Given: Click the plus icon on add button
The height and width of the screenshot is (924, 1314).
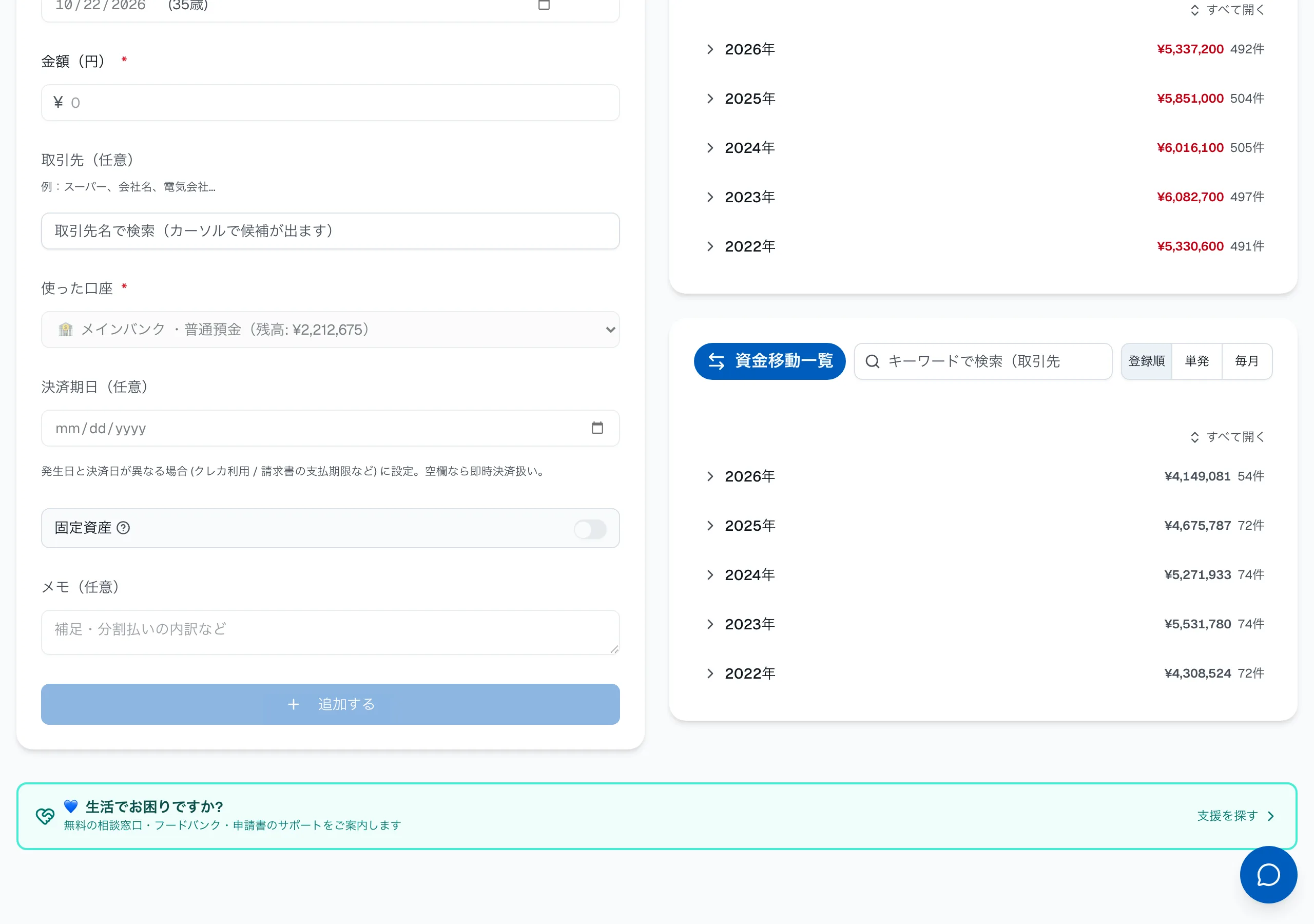Looking at the screenshot, I should 293,704.
